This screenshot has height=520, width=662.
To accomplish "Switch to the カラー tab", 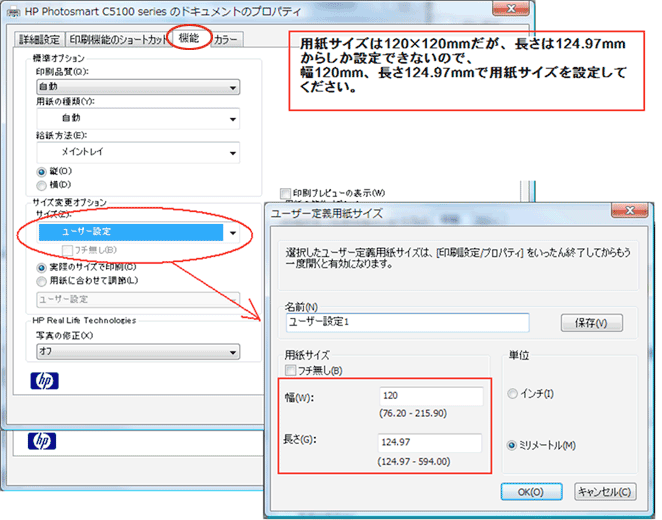I will (x=225, y=40).
